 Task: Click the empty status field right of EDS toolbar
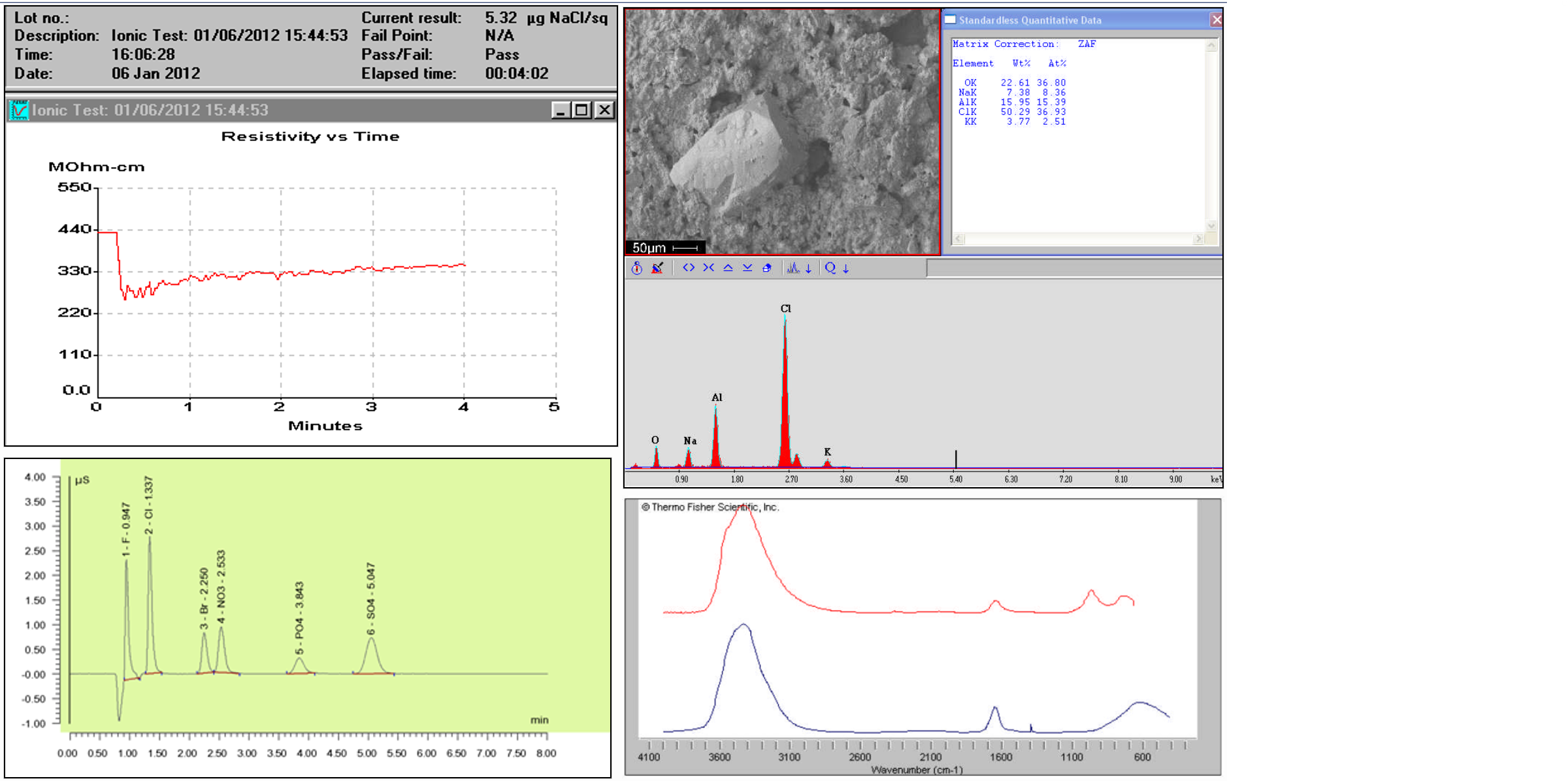point(1074,268)
